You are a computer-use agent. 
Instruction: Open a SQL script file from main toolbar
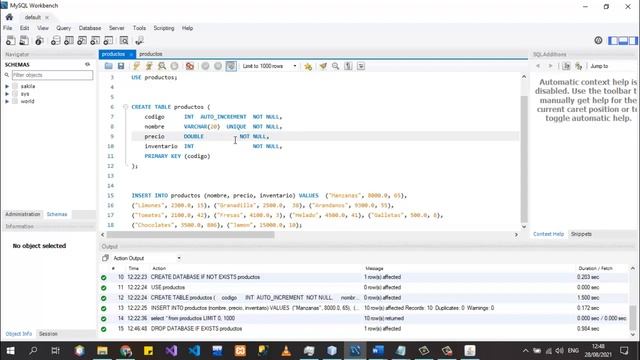(x=24, y=40)
